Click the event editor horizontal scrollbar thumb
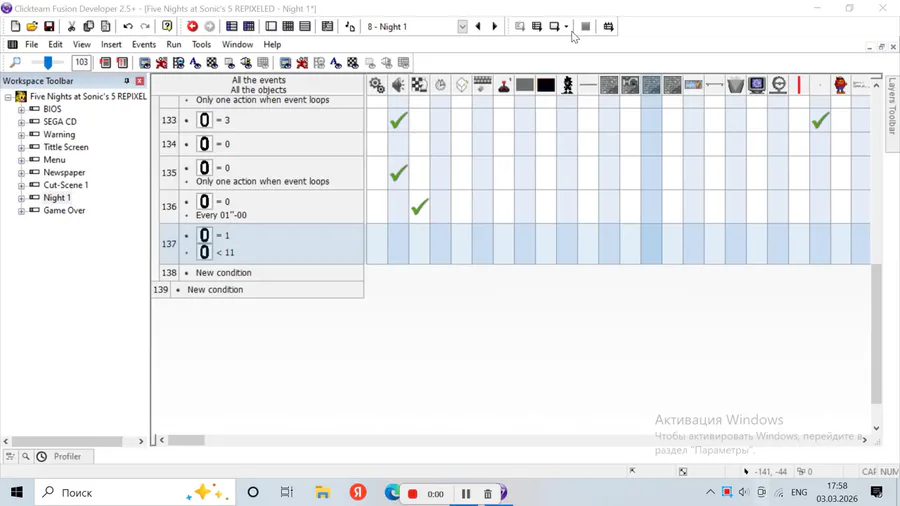The width and height of the screenshot is (900, 506). (186, 440)
